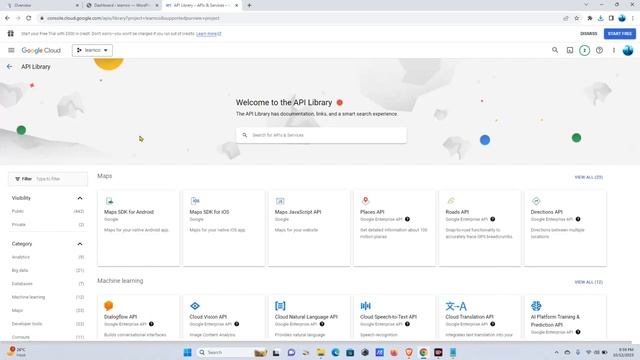Click the browser back arrow

click(7, 18)
